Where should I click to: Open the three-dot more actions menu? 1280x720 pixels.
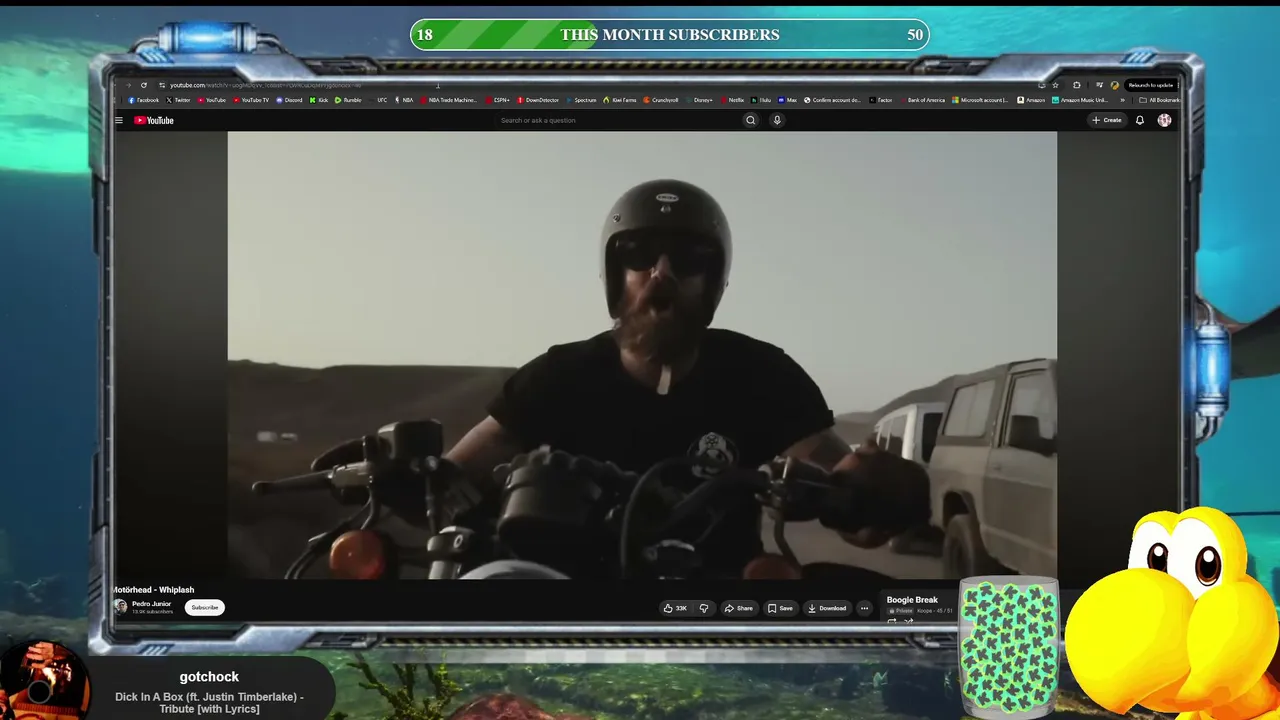[864, 608]
